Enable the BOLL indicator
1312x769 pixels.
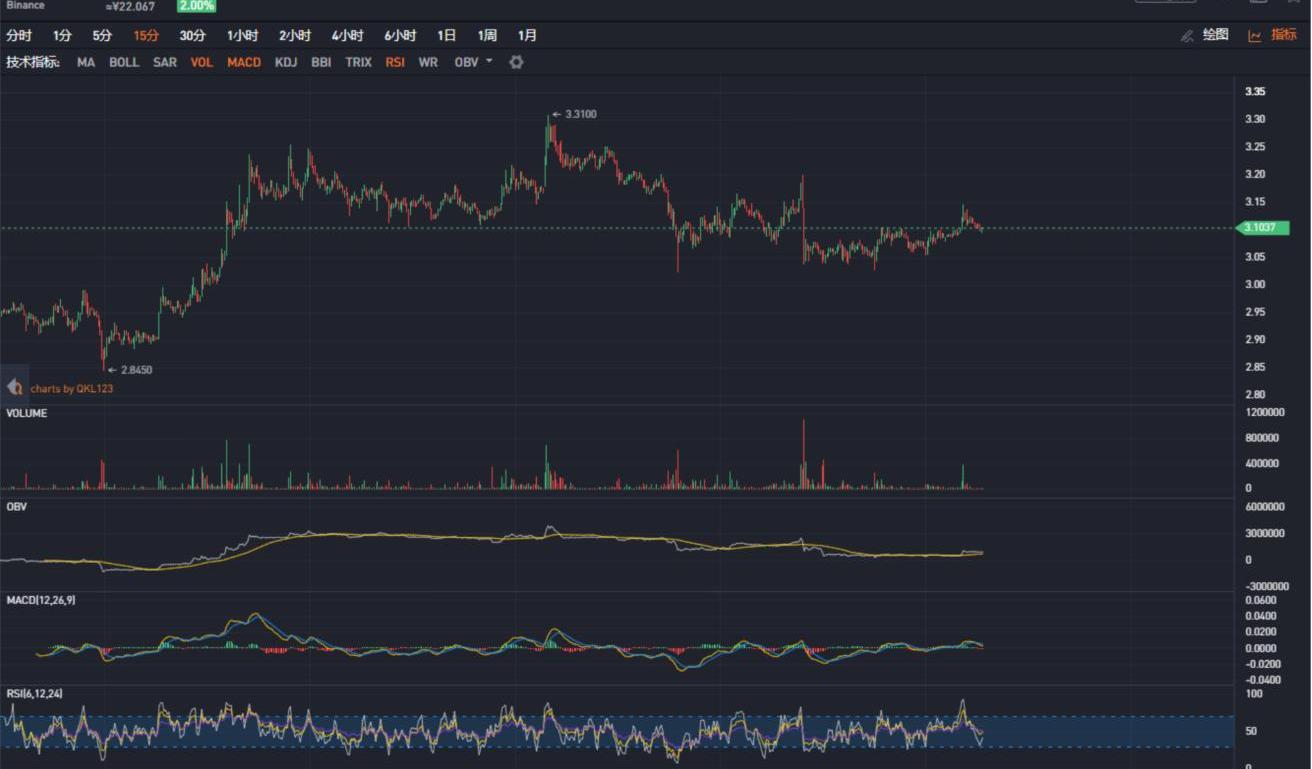tap(124, 62)
